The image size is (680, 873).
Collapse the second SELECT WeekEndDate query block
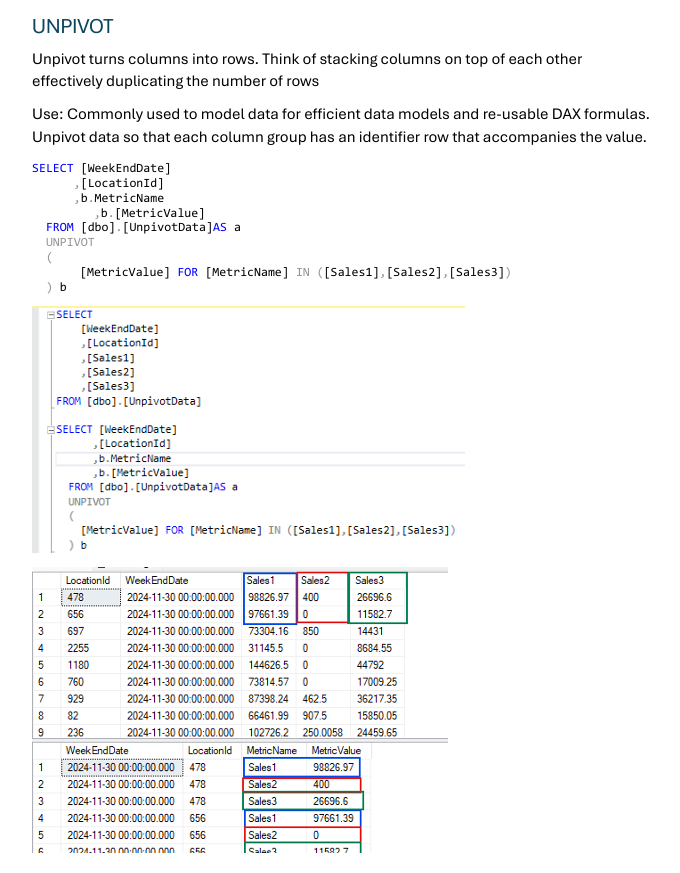click(51, 430)
